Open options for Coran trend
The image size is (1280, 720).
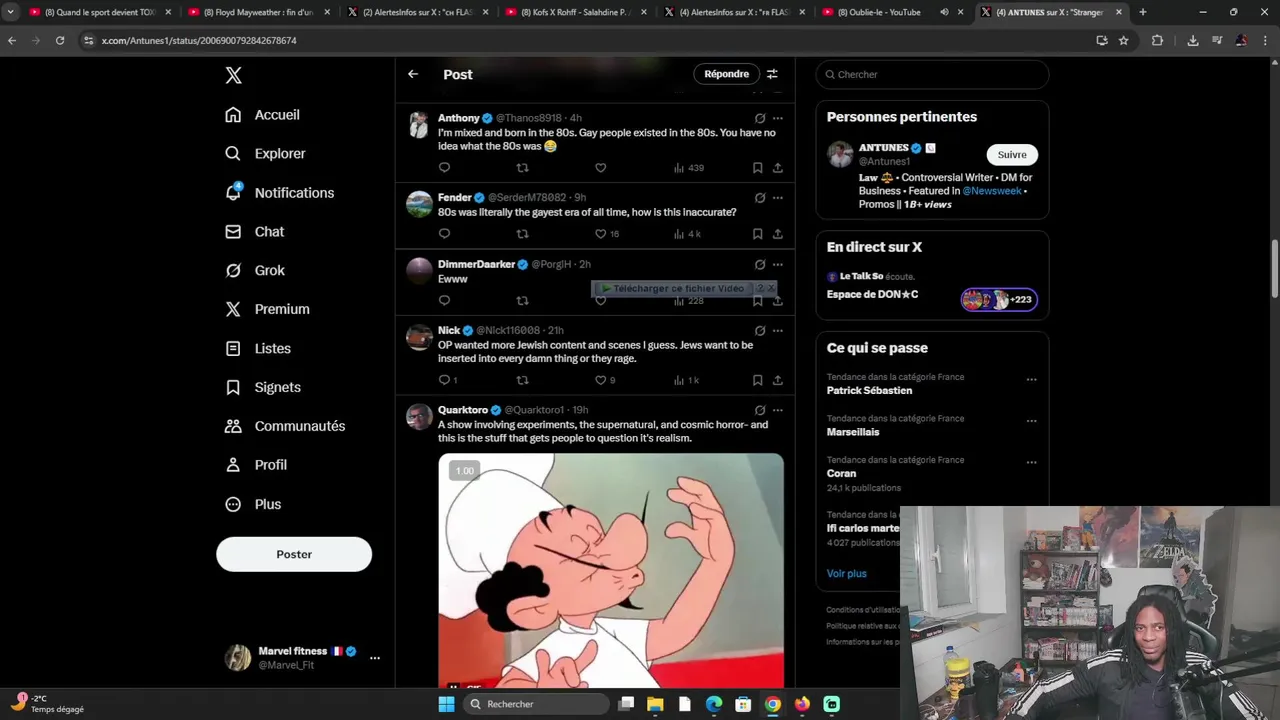(x=1031, y=463)
